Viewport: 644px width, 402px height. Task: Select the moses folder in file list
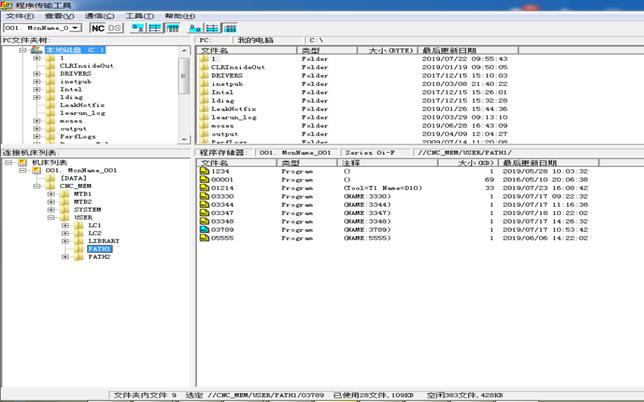pyautogui.click(x=222, y=126)
